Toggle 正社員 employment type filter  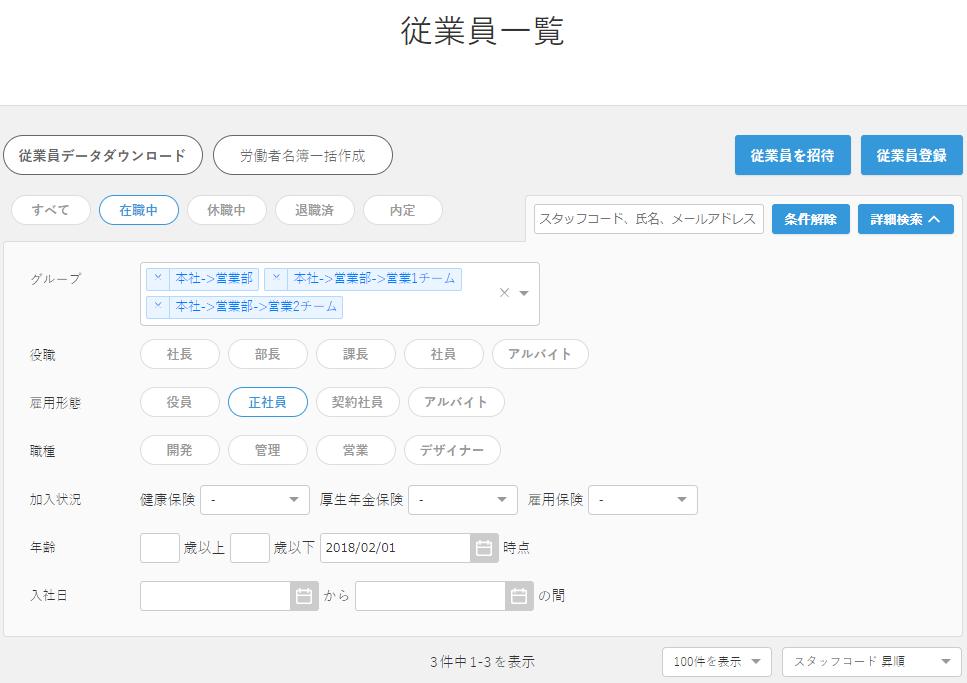(x=267, y=402)
